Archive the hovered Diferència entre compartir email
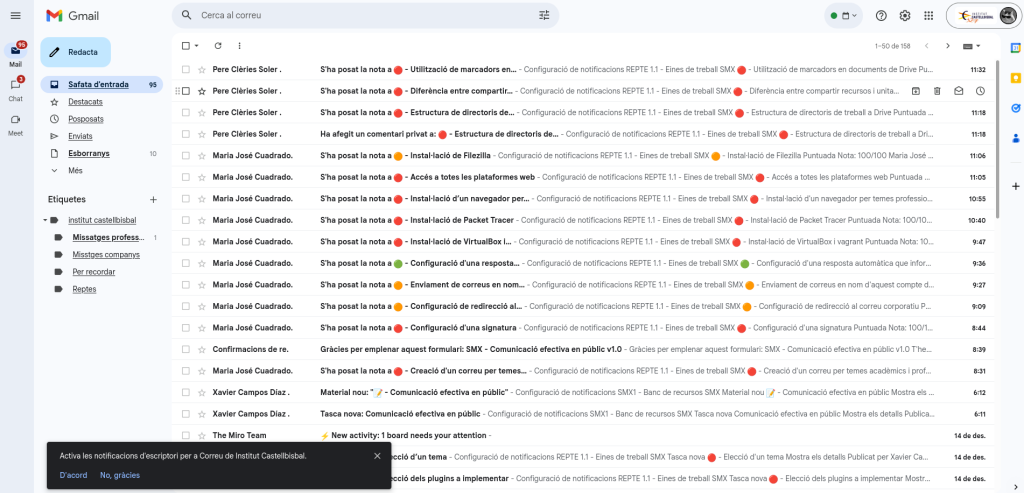Screen dimensions: 1024x493 (916, 91)
